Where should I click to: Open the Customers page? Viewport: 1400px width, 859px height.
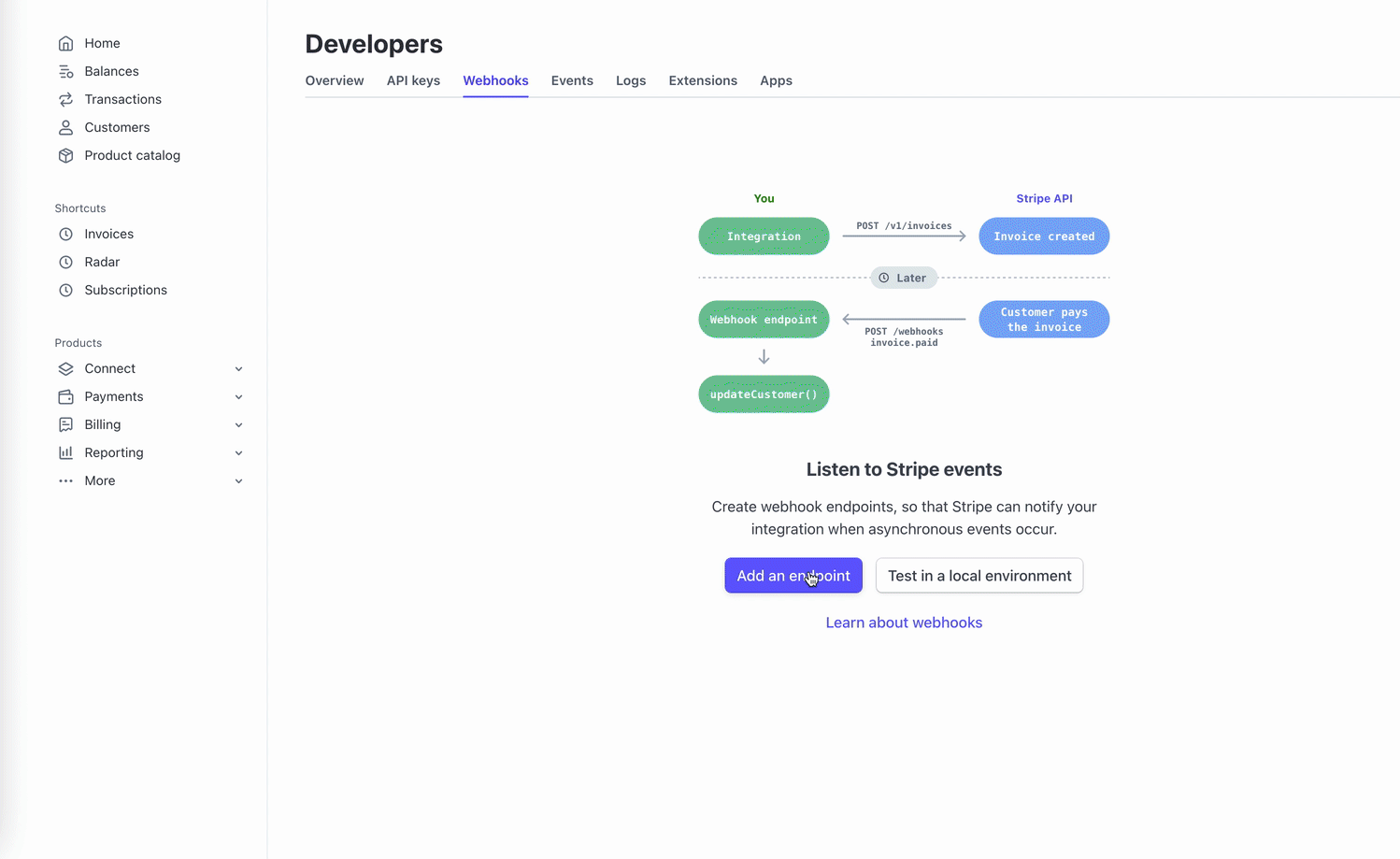[x=117, y=127]
